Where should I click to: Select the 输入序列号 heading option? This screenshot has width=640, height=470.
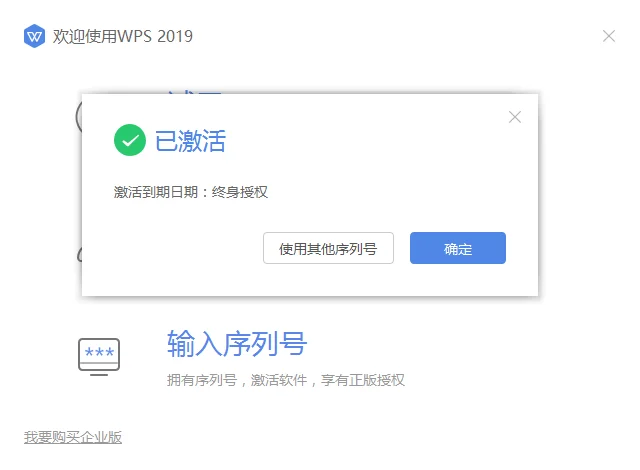[237, 344]
